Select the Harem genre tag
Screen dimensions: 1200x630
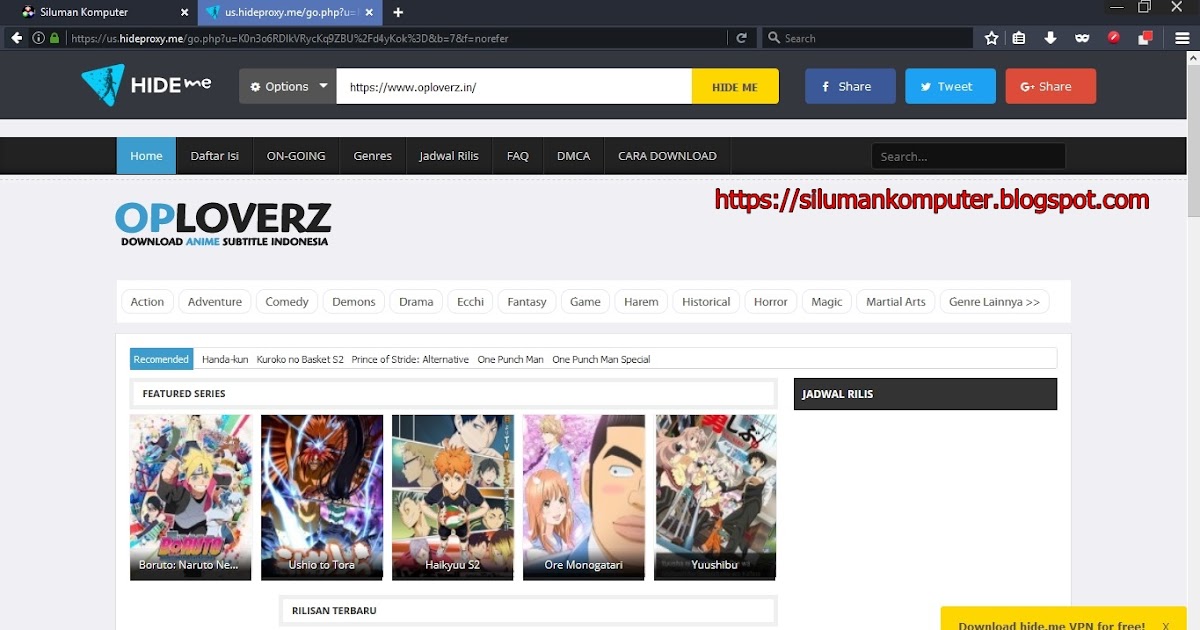tap(641, 302)
